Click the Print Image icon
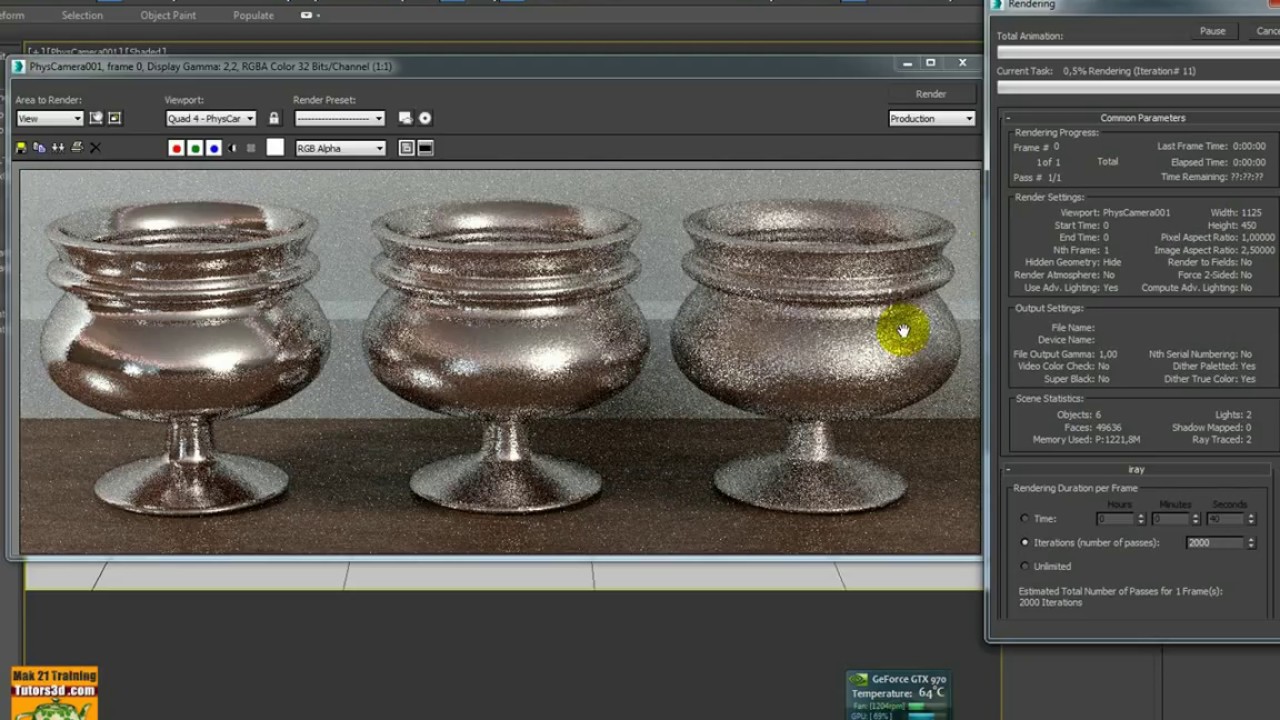The image size is (1280, 720). click(77, 148)
